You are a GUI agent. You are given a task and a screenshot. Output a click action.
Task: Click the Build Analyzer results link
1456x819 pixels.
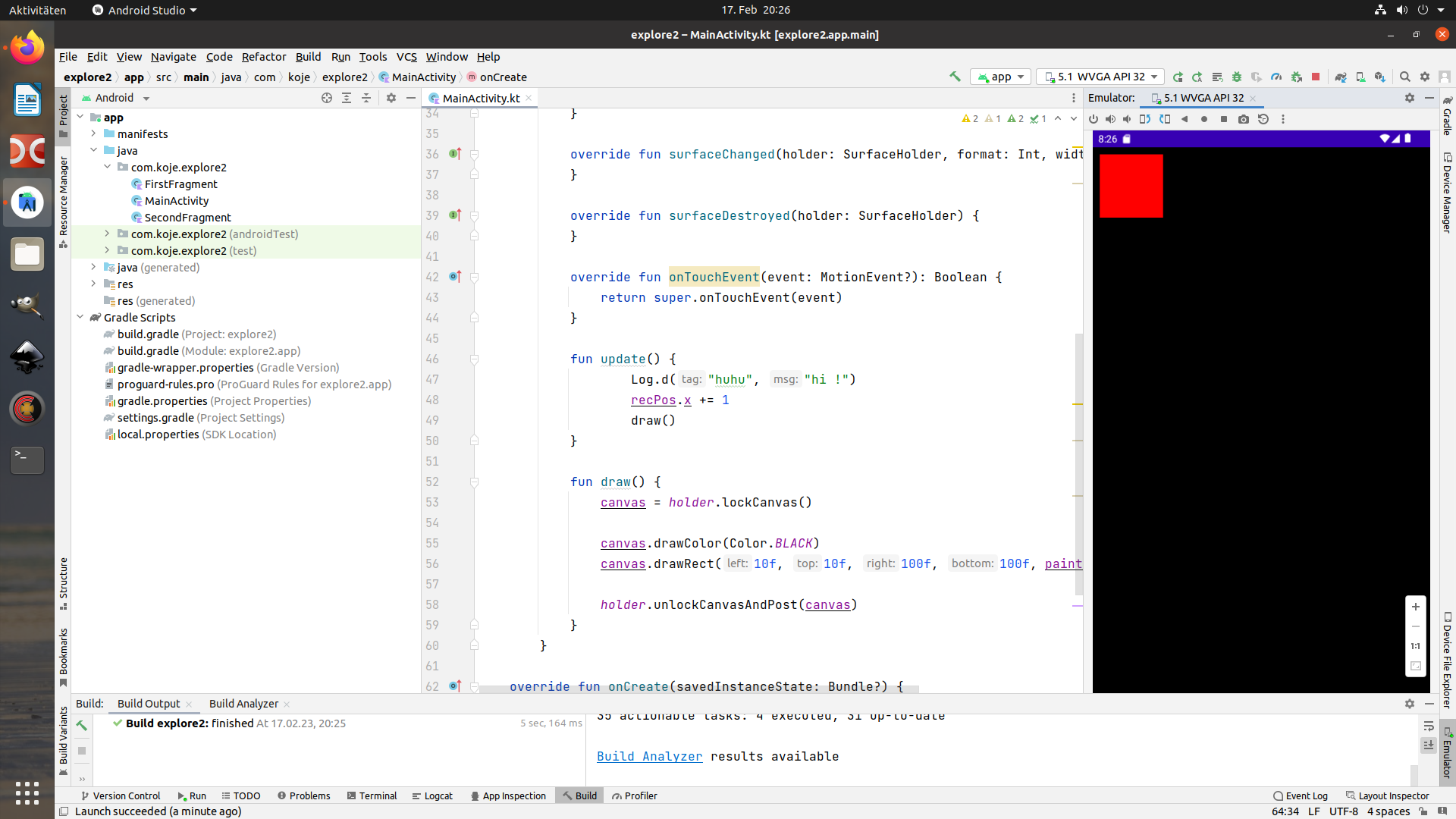pos(649,756)
